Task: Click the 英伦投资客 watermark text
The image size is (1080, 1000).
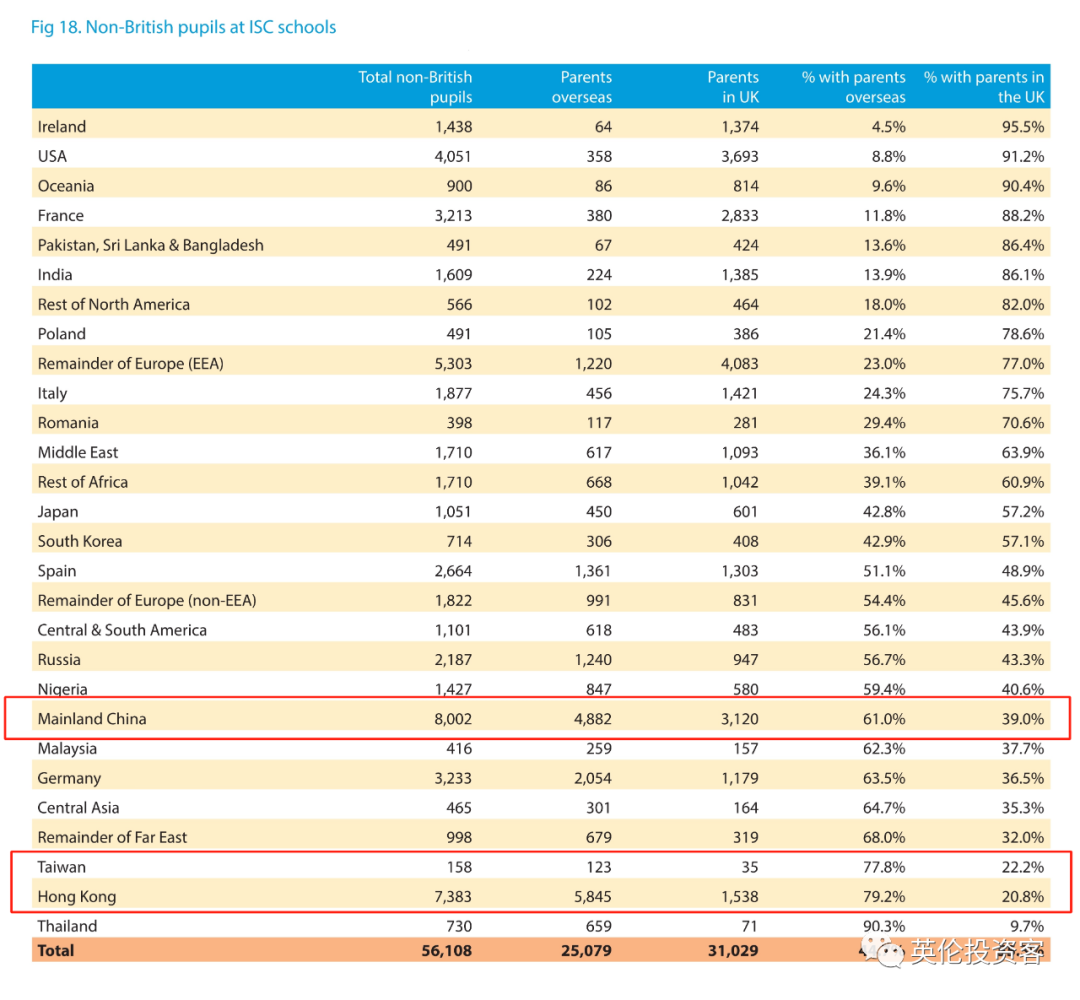Action: click(x=976, y=953)
